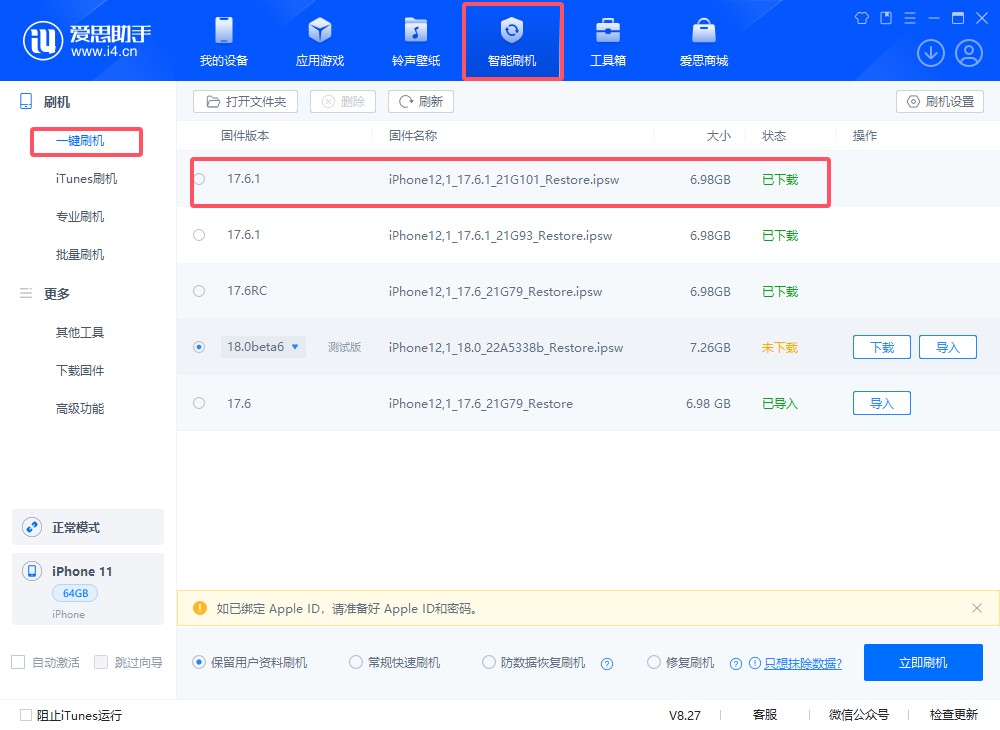The width and height of the screenshot is (1000, 730).
Task: Open the 工具箱 toolbox tab
Action: click(608, 41)
